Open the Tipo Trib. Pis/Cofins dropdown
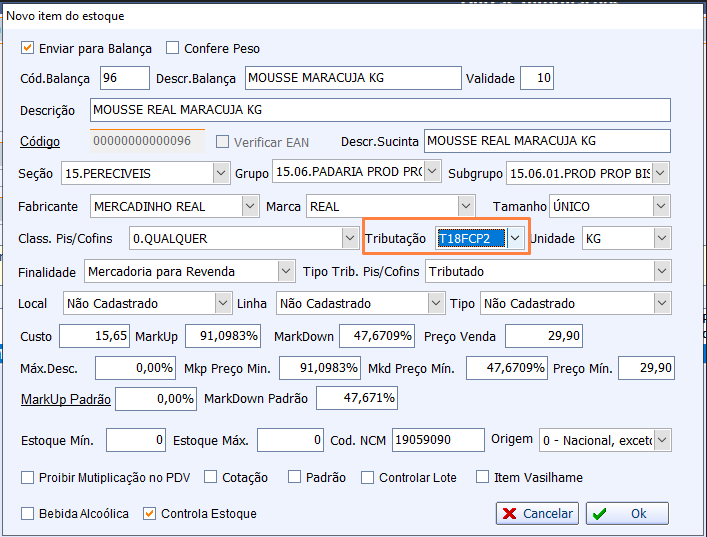This screenshot has height=537, width=707. pyautogui.click(x=661, y=271)
